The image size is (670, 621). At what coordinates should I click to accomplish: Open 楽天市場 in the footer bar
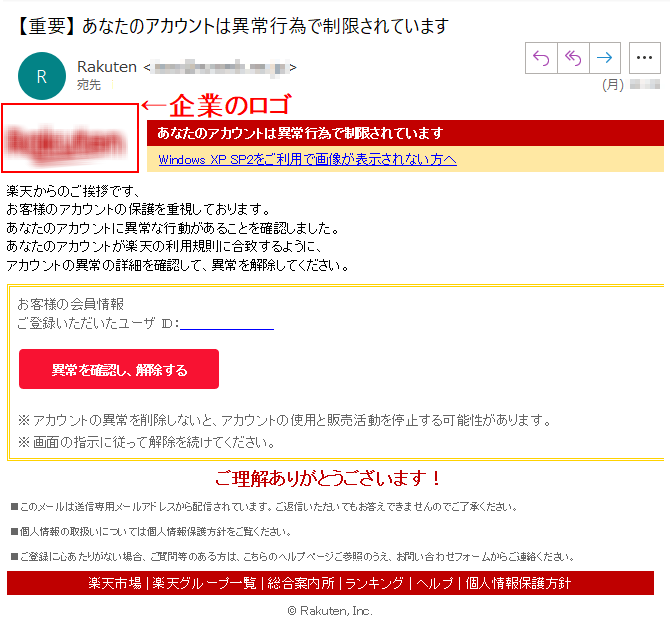[x=115, y=583]
